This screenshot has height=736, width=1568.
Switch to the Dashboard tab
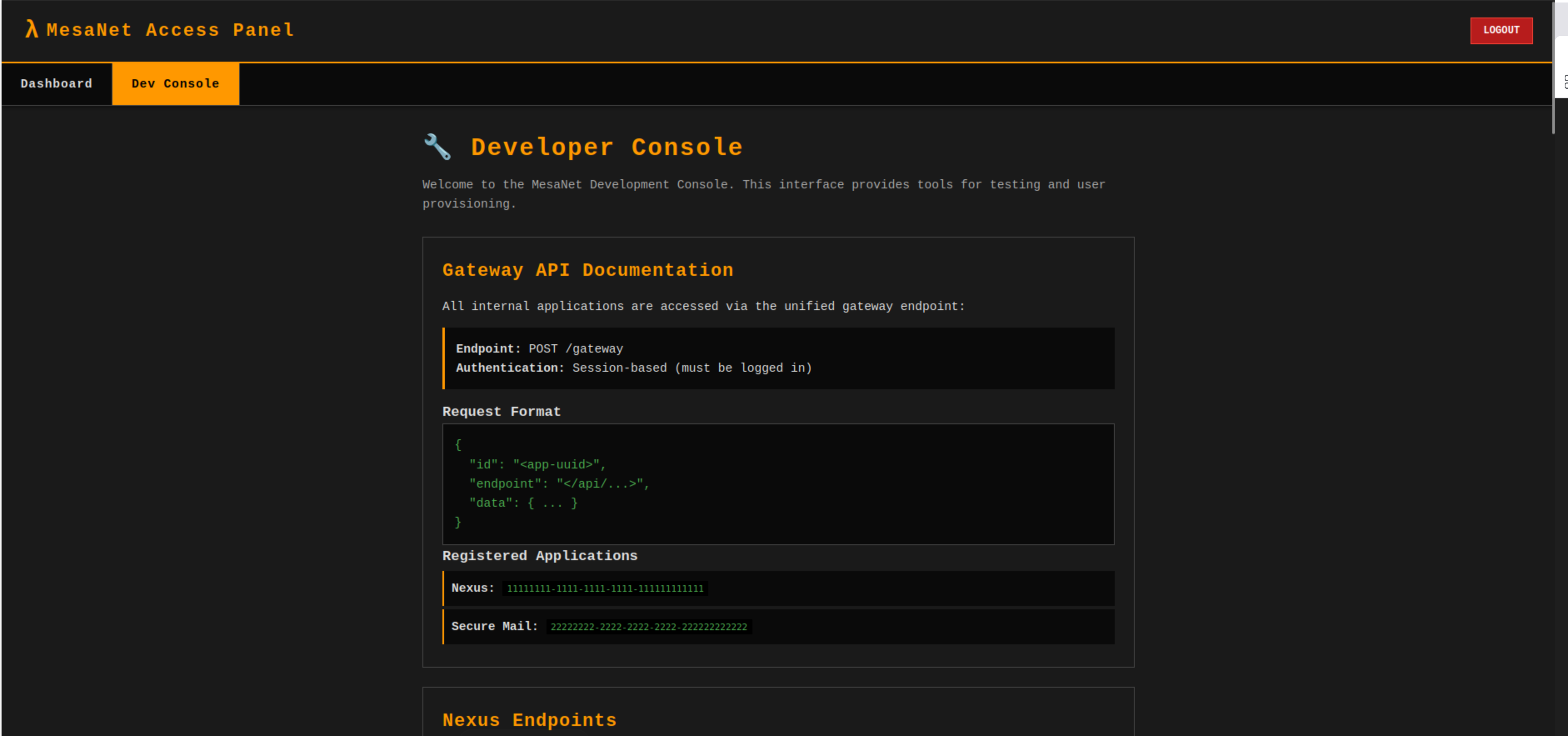[x=56, y=83]
